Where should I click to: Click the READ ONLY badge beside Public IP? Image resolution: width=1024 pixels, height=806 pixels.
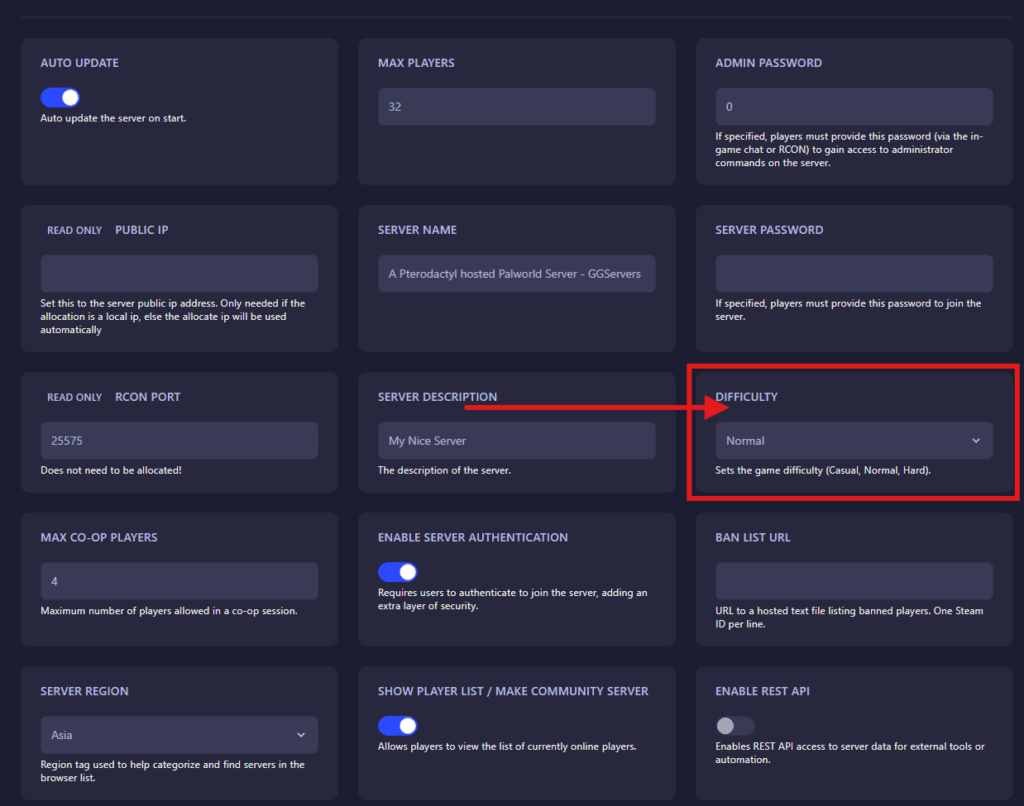[x=74, y=230]
